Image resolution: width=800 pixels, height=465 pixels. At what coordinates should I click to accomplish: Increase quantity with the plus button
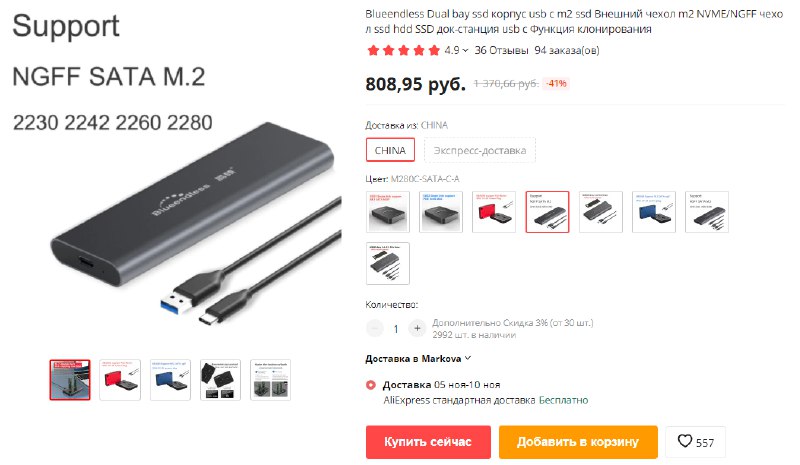[x=417, y=328]
